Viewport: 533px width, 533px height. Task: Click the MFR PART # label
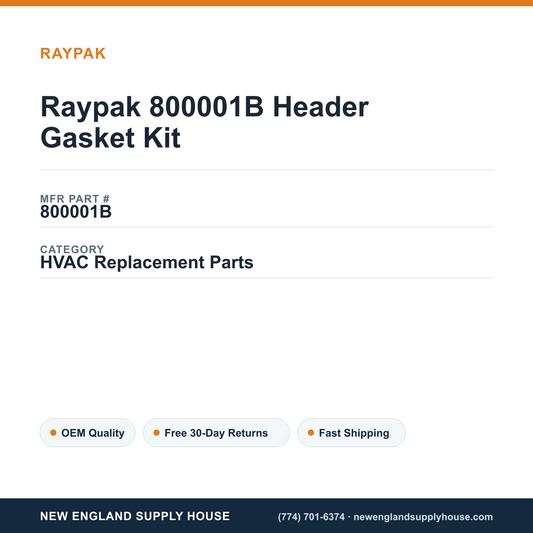click(x=75, y=199)
